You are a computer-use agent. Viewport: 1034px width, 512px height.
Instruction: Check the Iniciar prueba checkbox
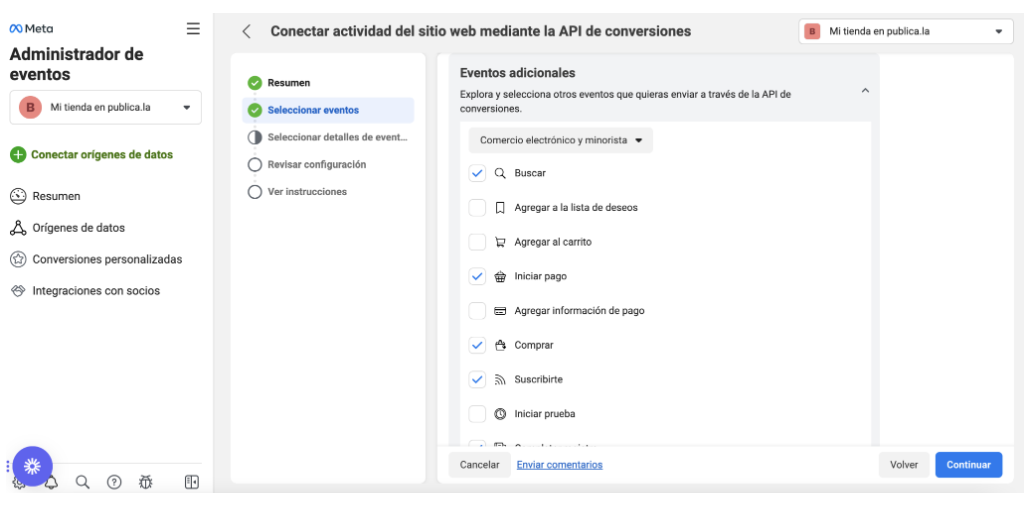click(477, 414)
